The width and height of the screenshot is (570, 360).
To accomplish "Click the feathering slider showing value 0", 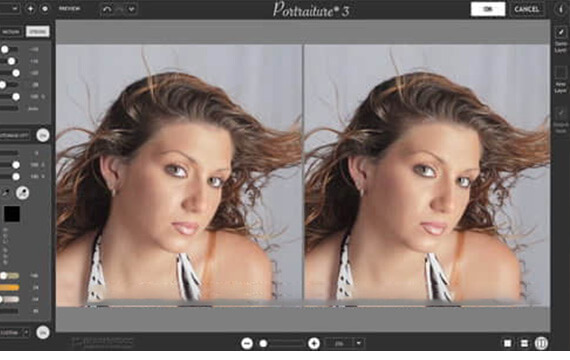I will pyautogui.click(x=9, y=153).
